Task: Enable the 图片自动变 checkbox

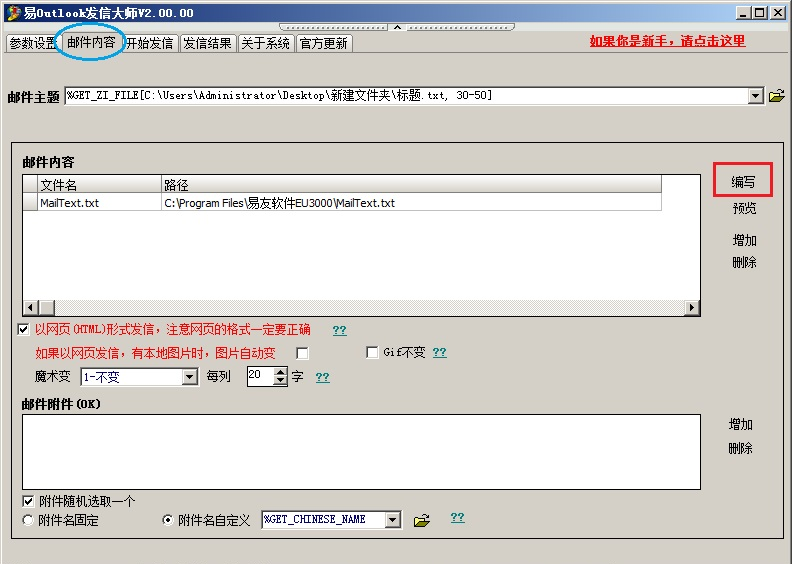Action: pyautogui.click(x=302, y=353)
